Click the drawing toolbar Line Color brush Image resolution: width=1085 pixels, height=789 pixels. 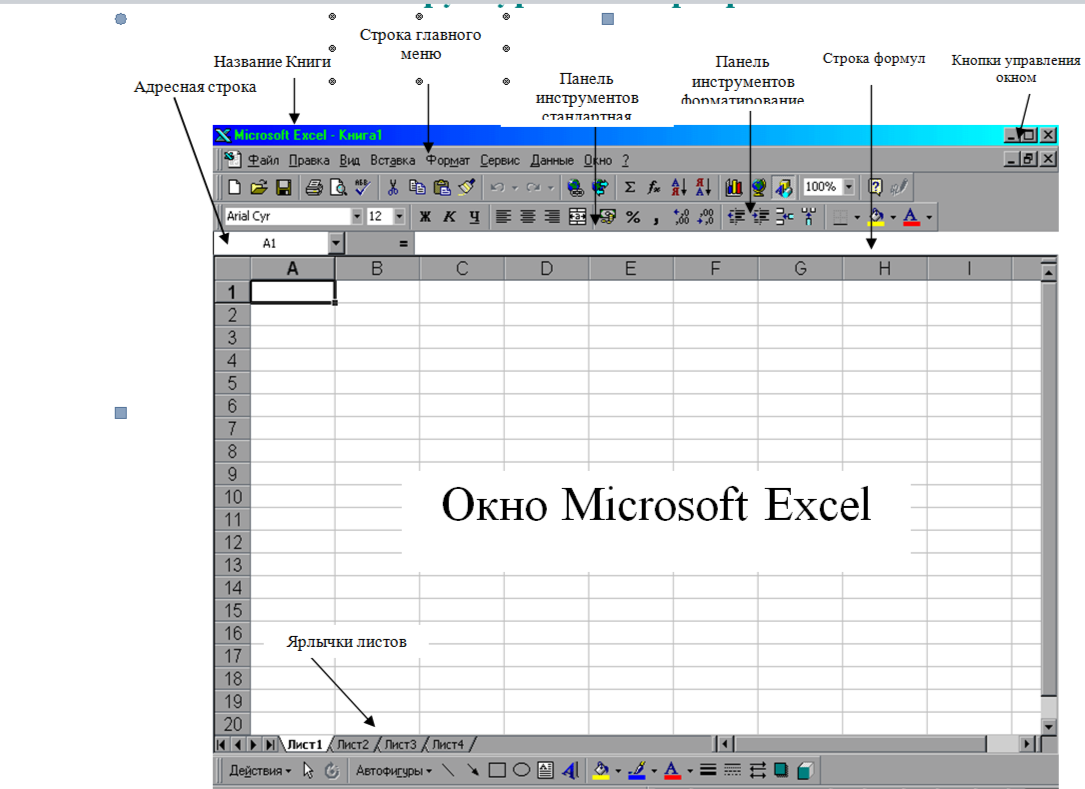pyautogui.click(x=638, y=770)
